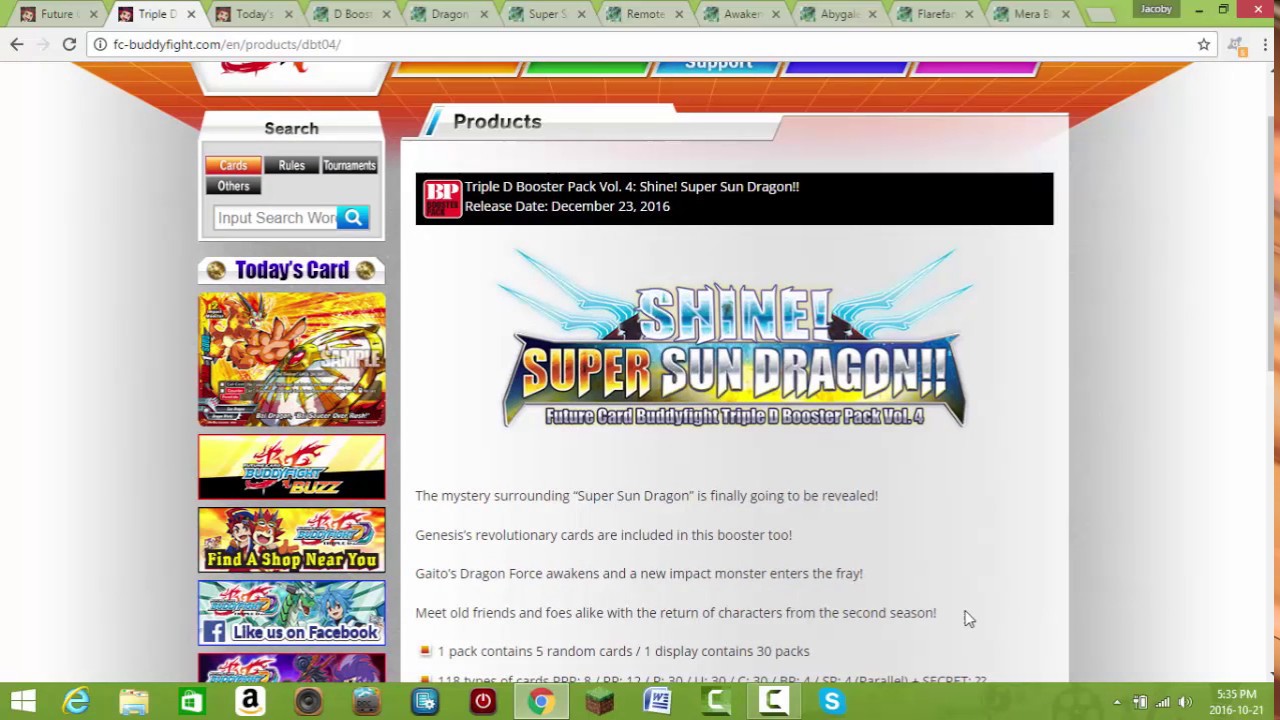1280x720 pixels.
Task: Open Minecraft from the taskbar
Action: click(599, 701)
